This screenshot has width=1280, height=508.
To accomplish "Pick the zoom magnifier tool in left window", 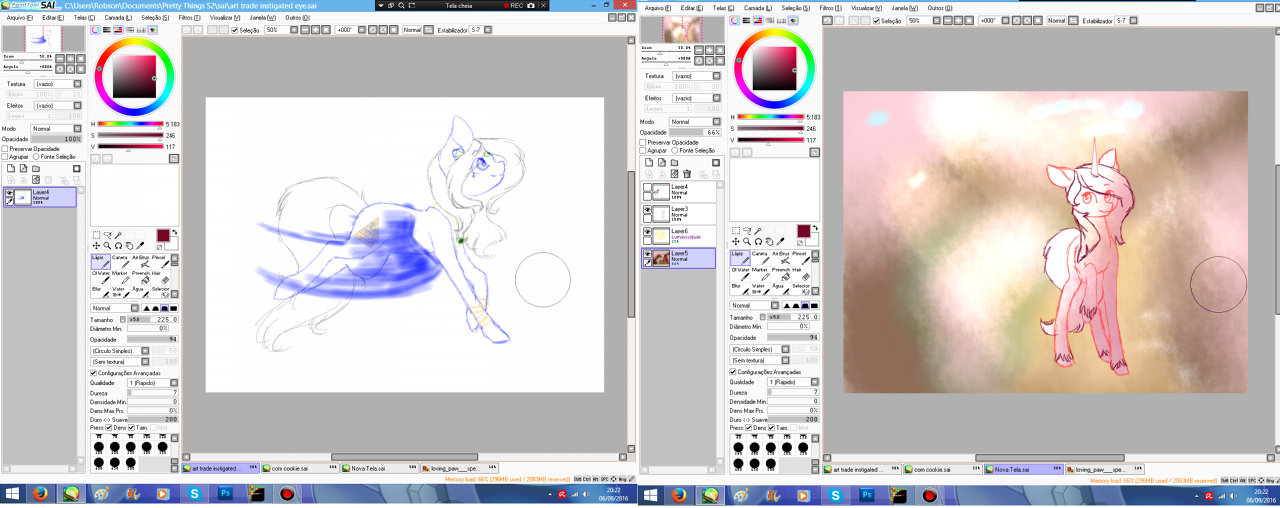I will point(107,245).
